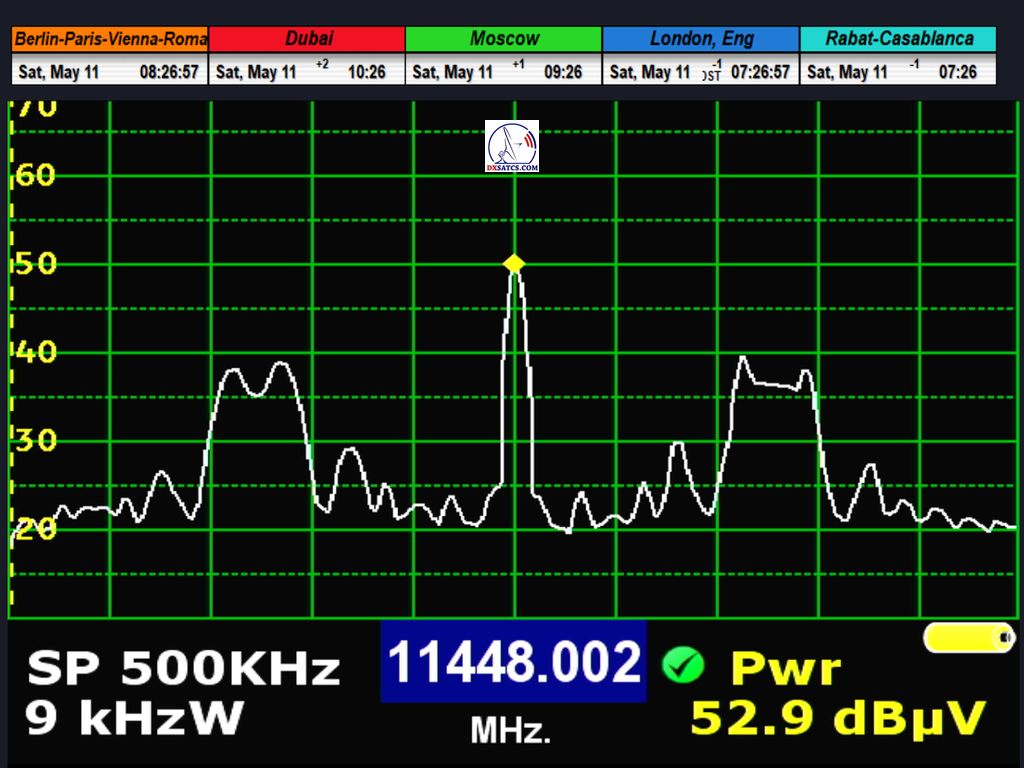Click the MHz. unit label
Image resolution: width=1024 pixels, height=768 pixels.
click(x=511, y=731)
